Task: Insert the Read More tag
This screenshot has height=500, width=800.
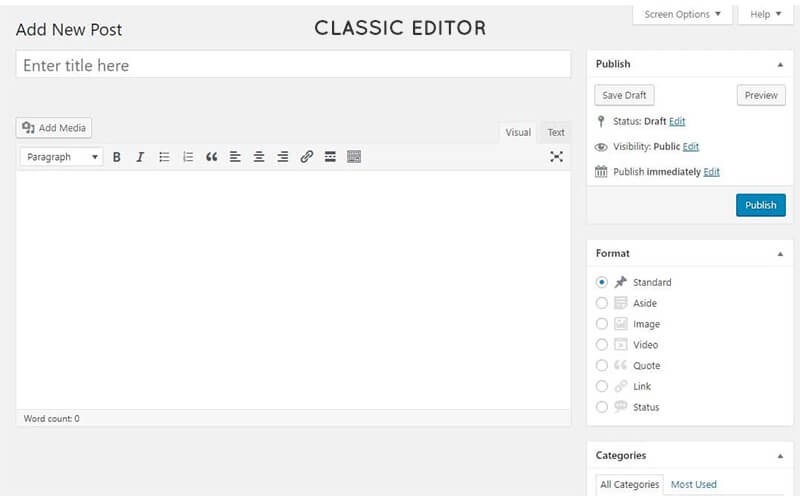Action: (x=330, y=157)
